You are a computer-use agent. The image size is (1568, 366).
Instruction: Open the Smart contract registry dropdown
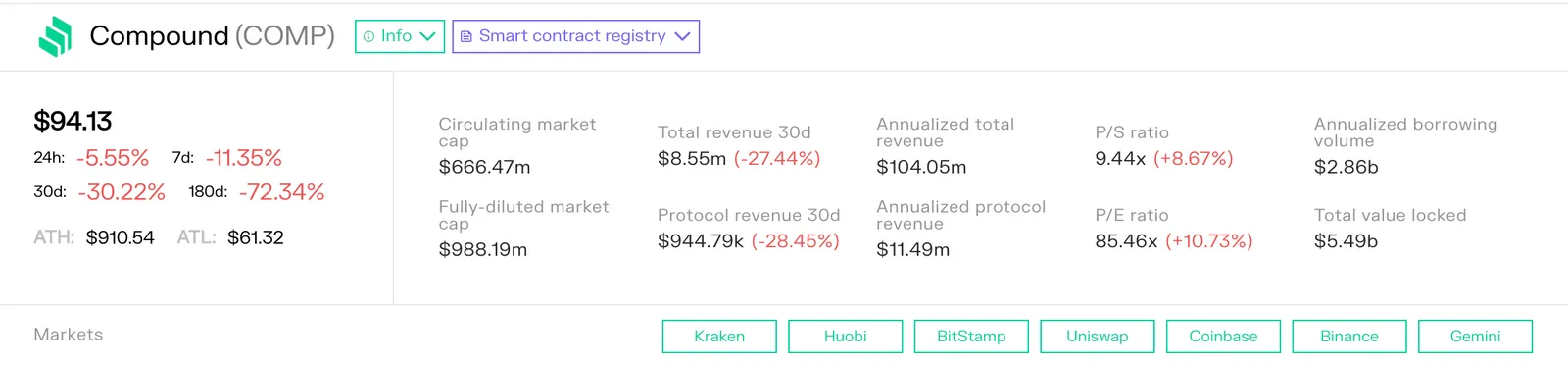[575, 36]
